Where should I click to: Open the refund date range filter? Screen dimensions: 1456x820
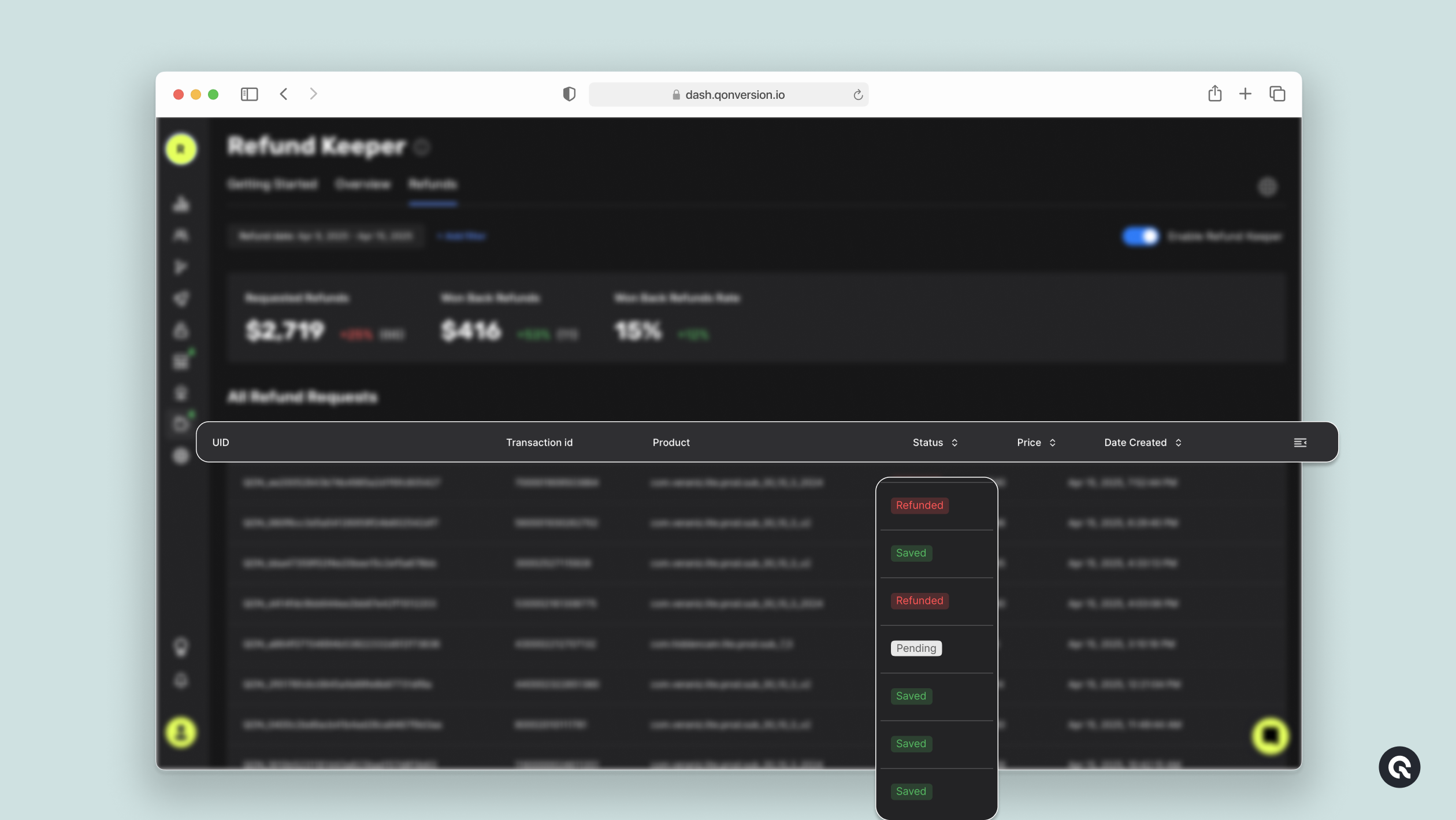pyautogui.click(x=326, y=236)
